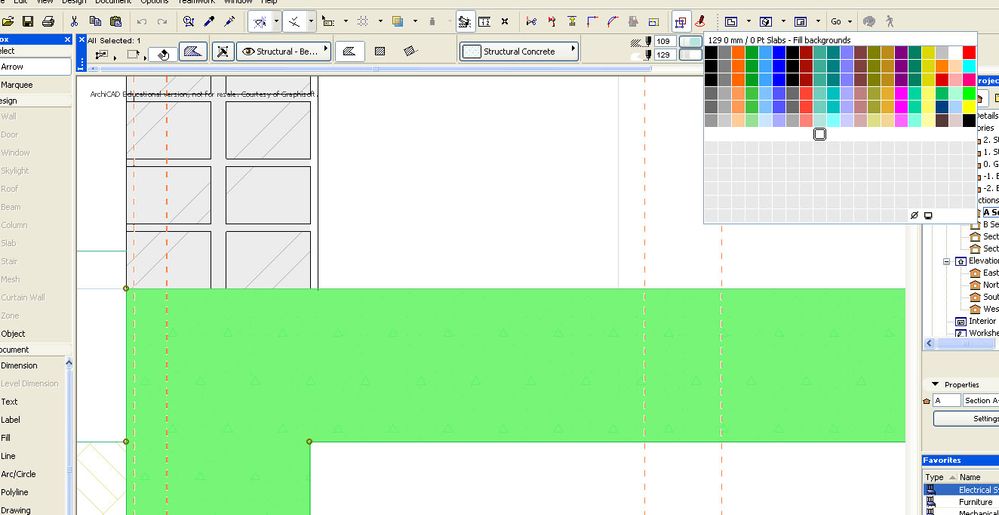Click the curved edge toolbar icon
This screenshot has height=515, width=999.
612,22
